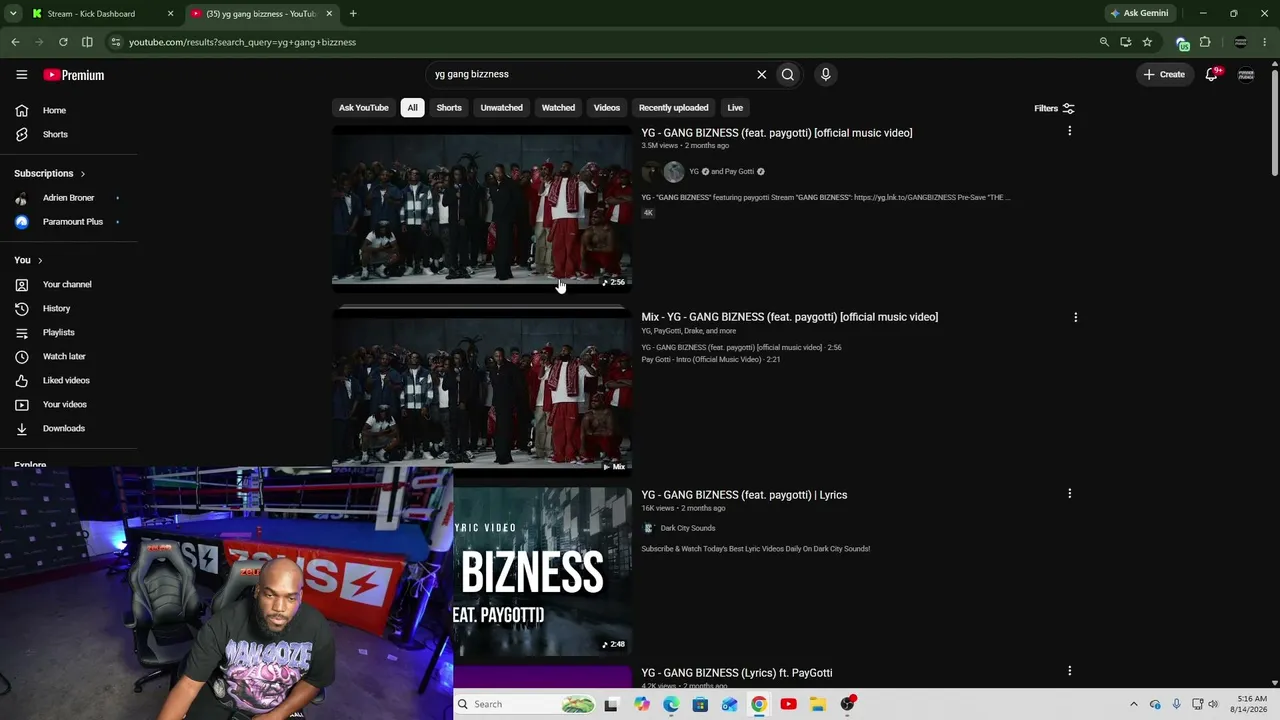Image resolution: width=1280 pixels, height=720 pixels.
Task: Bookmark this page with the star
Action: click(1147, 42)
